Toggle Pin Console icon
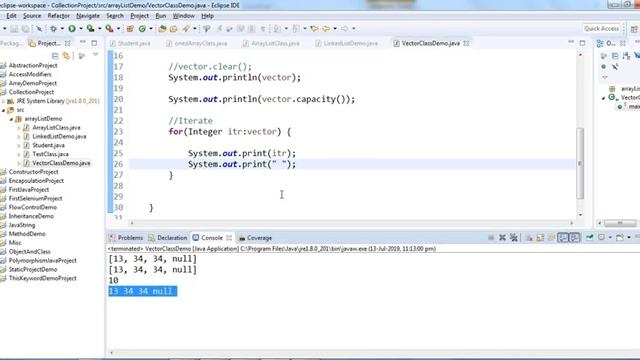The width and height of the screenshot is (640, 360). click(x=589, y=238)
